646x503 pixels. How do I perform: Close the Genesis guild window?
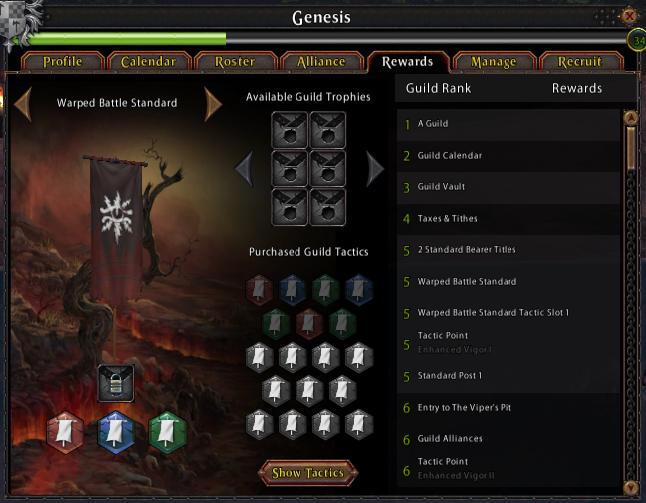click(x=629, y=16)
